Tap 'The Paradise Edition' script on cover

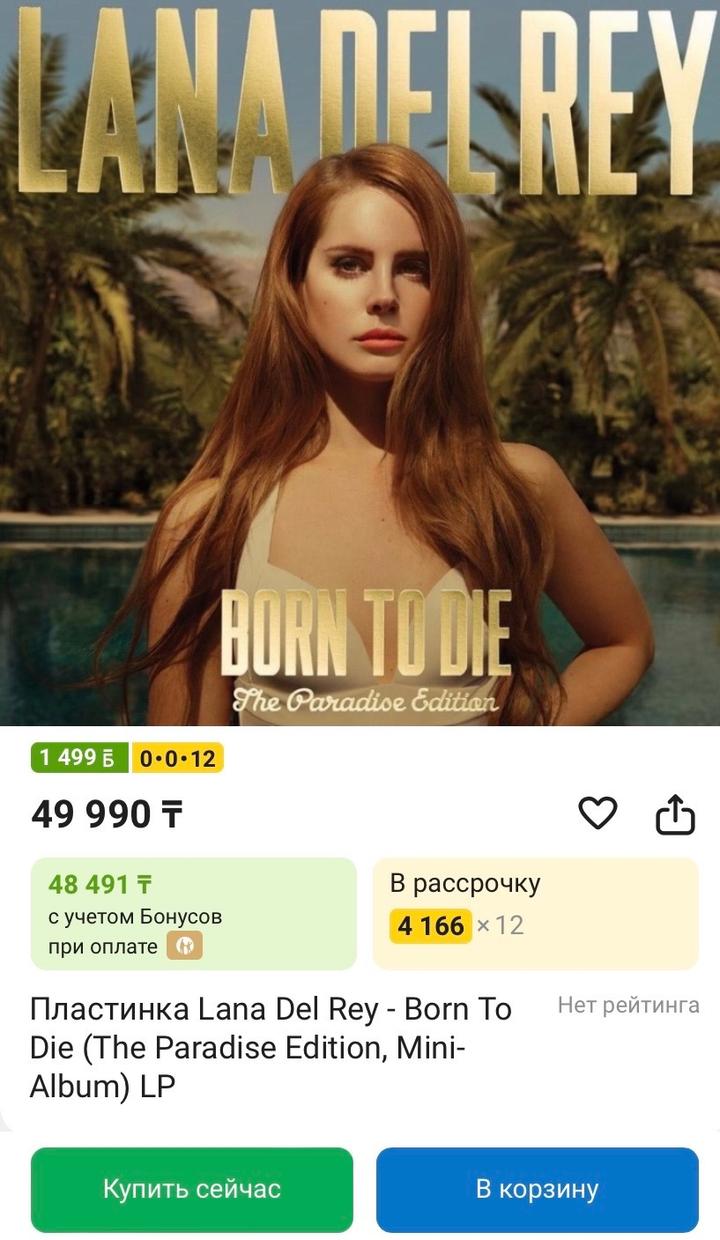[365, 702]
